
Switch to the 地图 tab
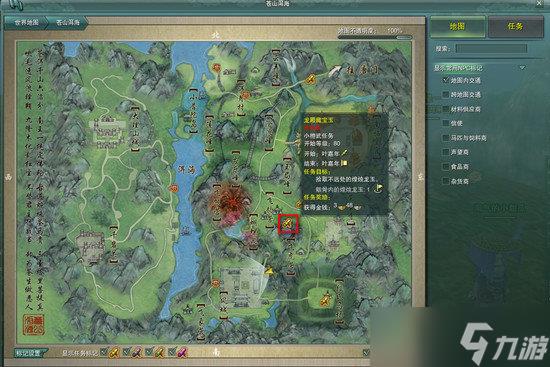point(458,26)
